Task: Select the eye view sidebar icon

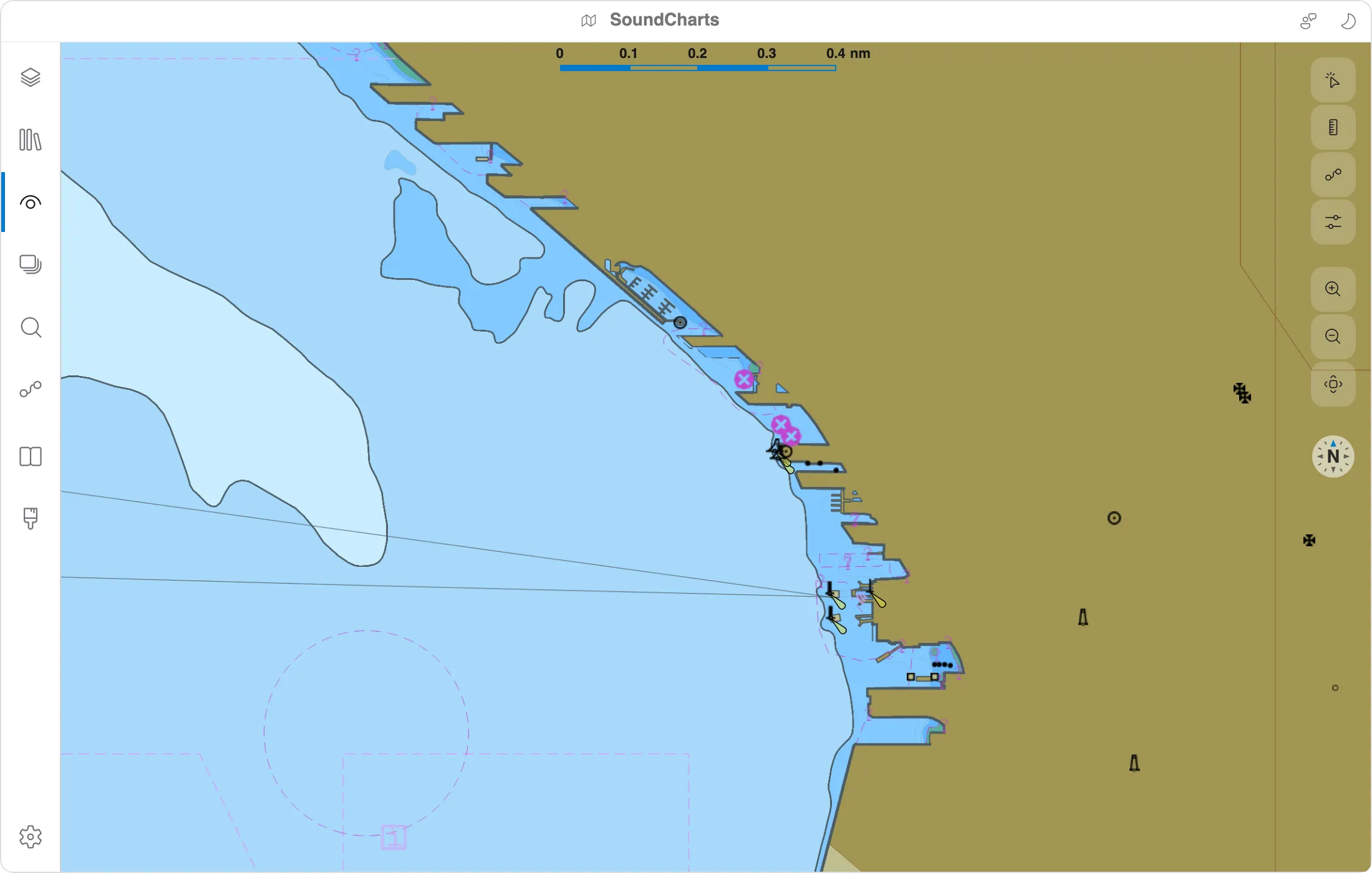Action: 30,202
